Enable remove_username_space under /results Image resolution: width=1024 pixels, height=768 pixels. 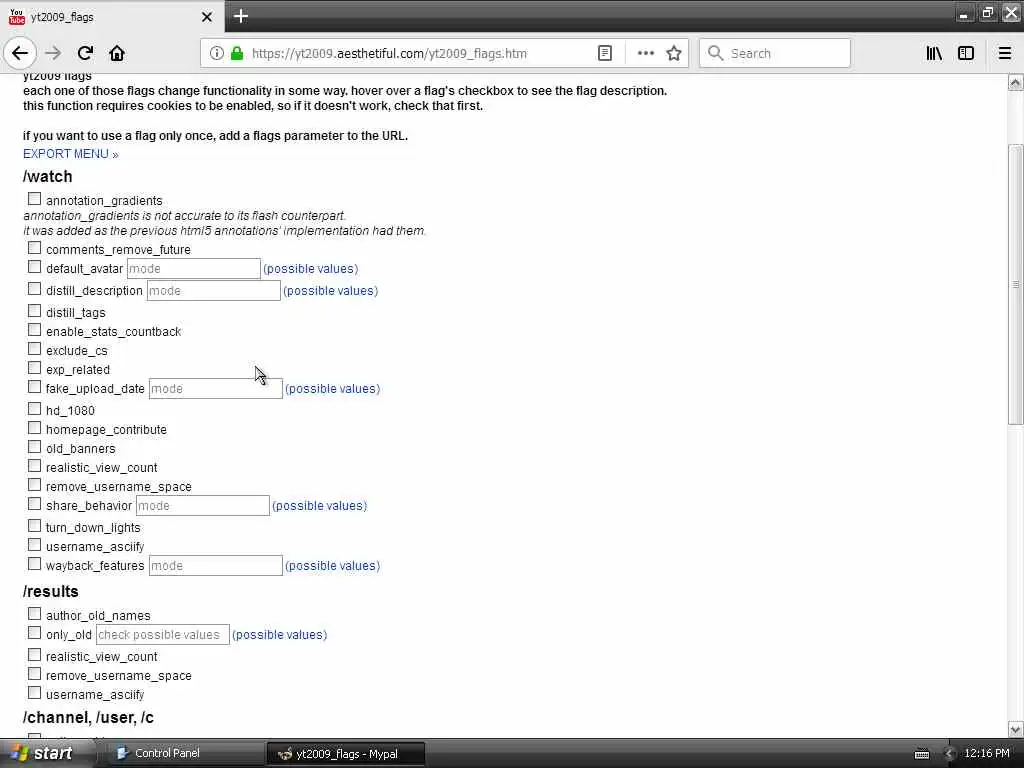[x=35, y=674]
